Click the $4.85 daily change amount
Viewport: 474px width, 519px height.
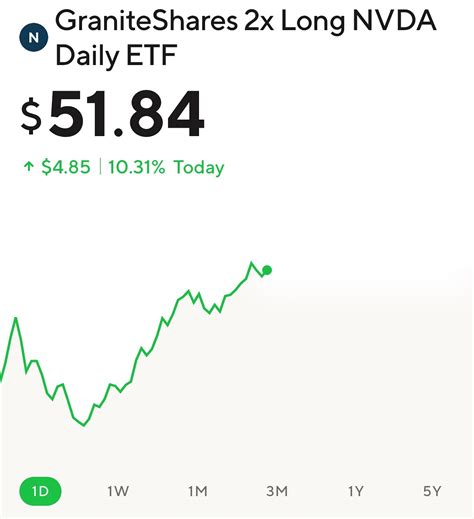click(66, 167)
